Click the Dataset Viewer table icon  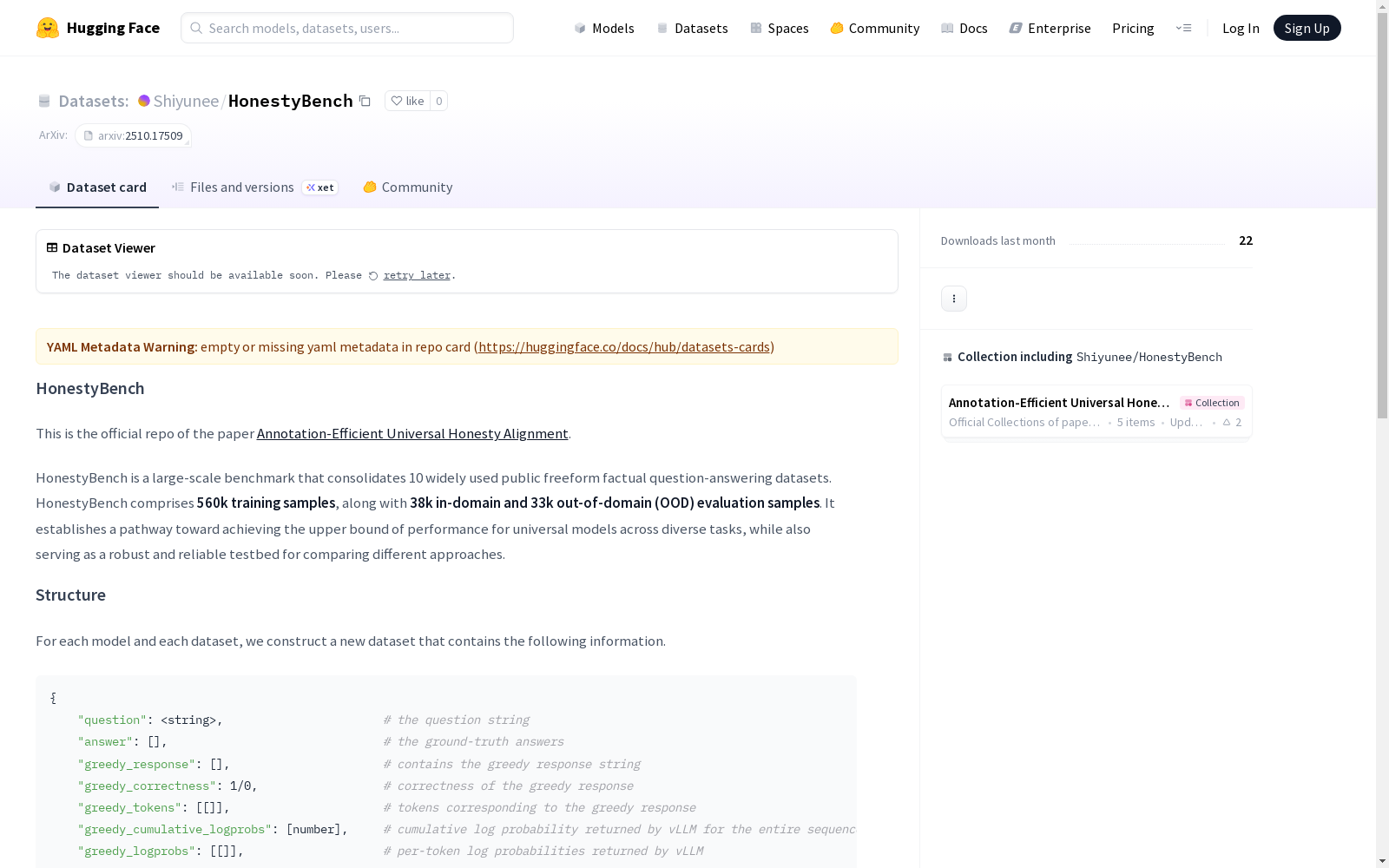pyautogui.click(x=52, y=247)
